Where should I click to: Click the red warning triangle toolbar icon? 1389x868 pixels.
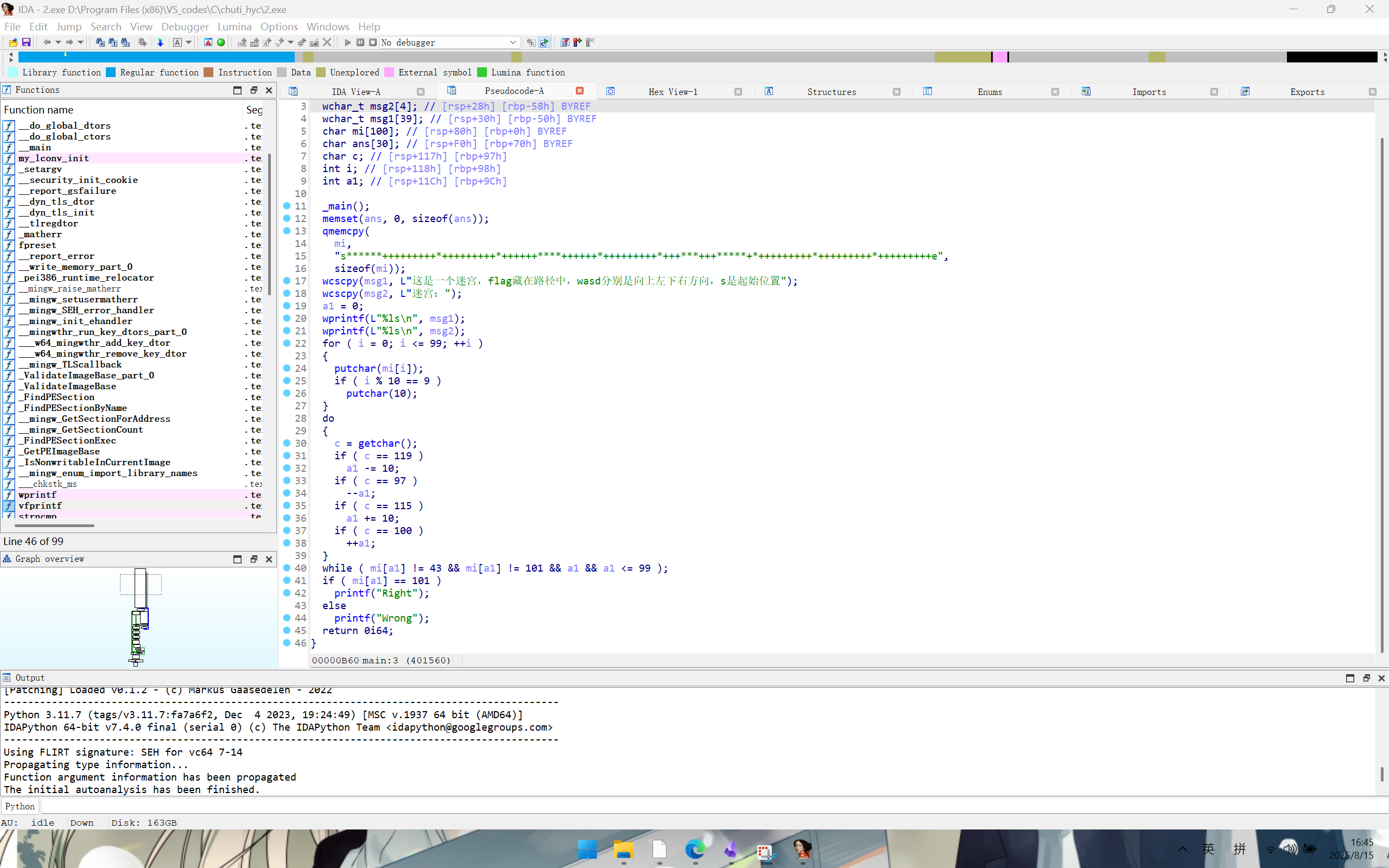208,42
